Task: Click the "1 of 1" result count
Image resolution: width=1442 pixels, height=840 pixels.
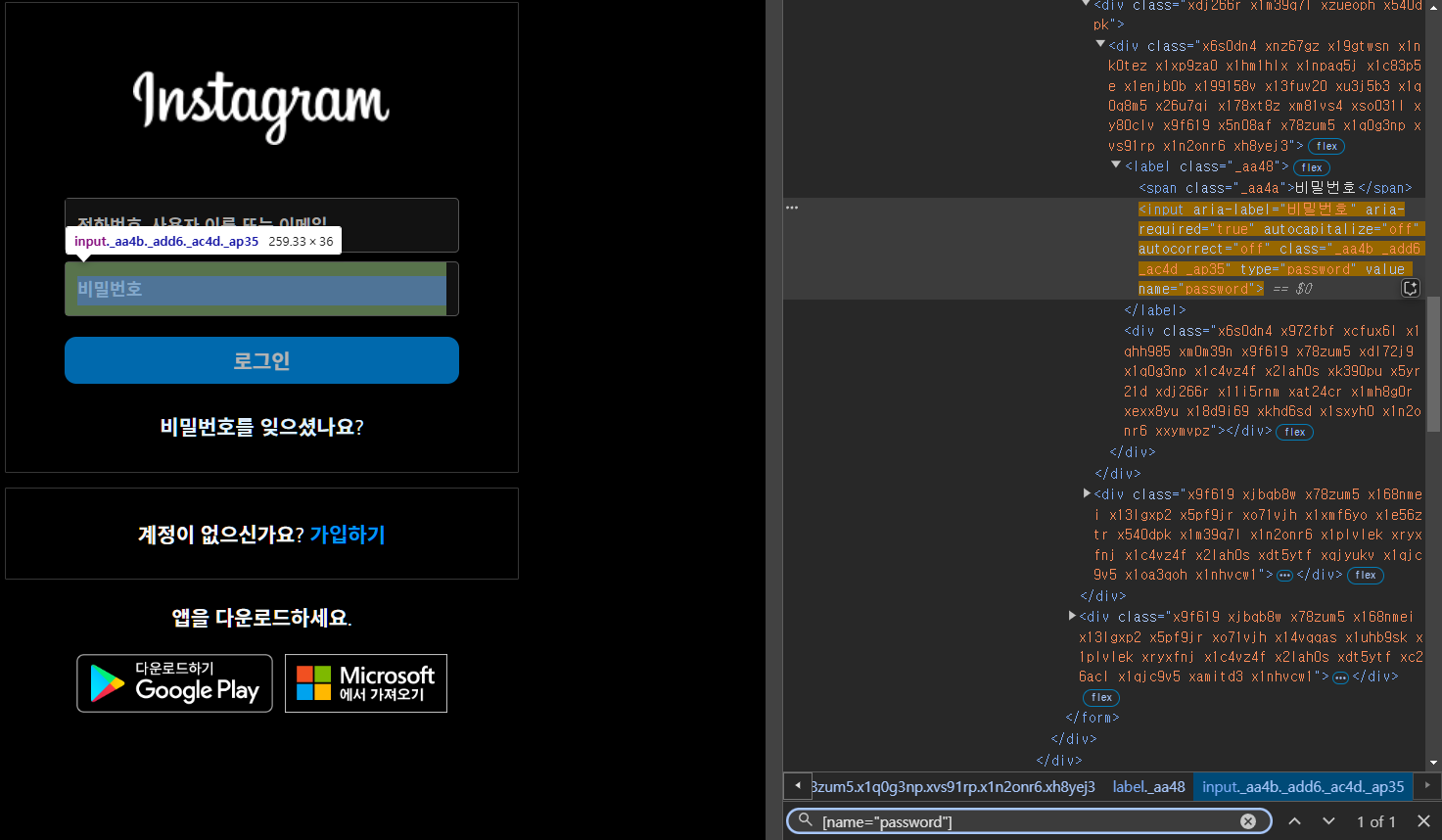Action: tap(1375, 821)
